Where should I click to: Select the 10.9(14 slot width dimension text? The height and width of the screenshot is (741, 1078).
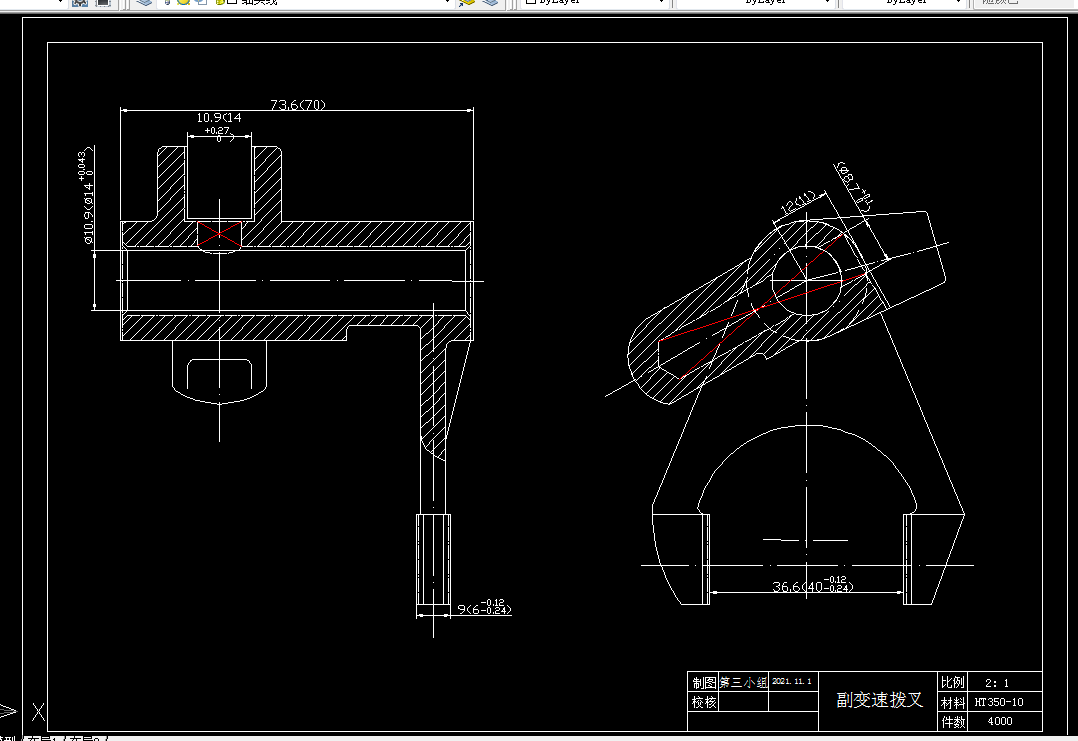click(x=219, y=118)
